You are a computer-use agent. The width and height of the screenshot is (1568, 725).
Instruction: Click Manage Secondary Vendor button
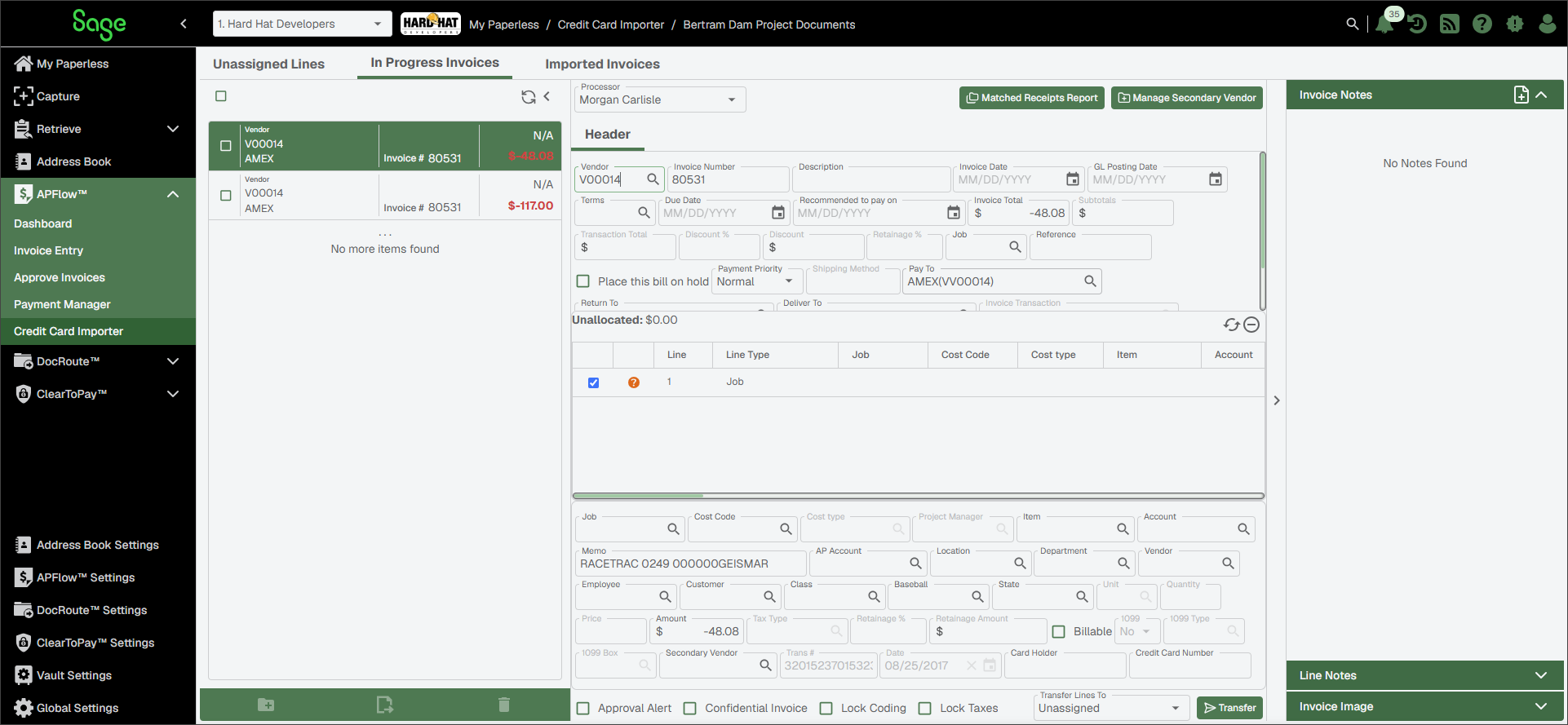point(1187,98)
